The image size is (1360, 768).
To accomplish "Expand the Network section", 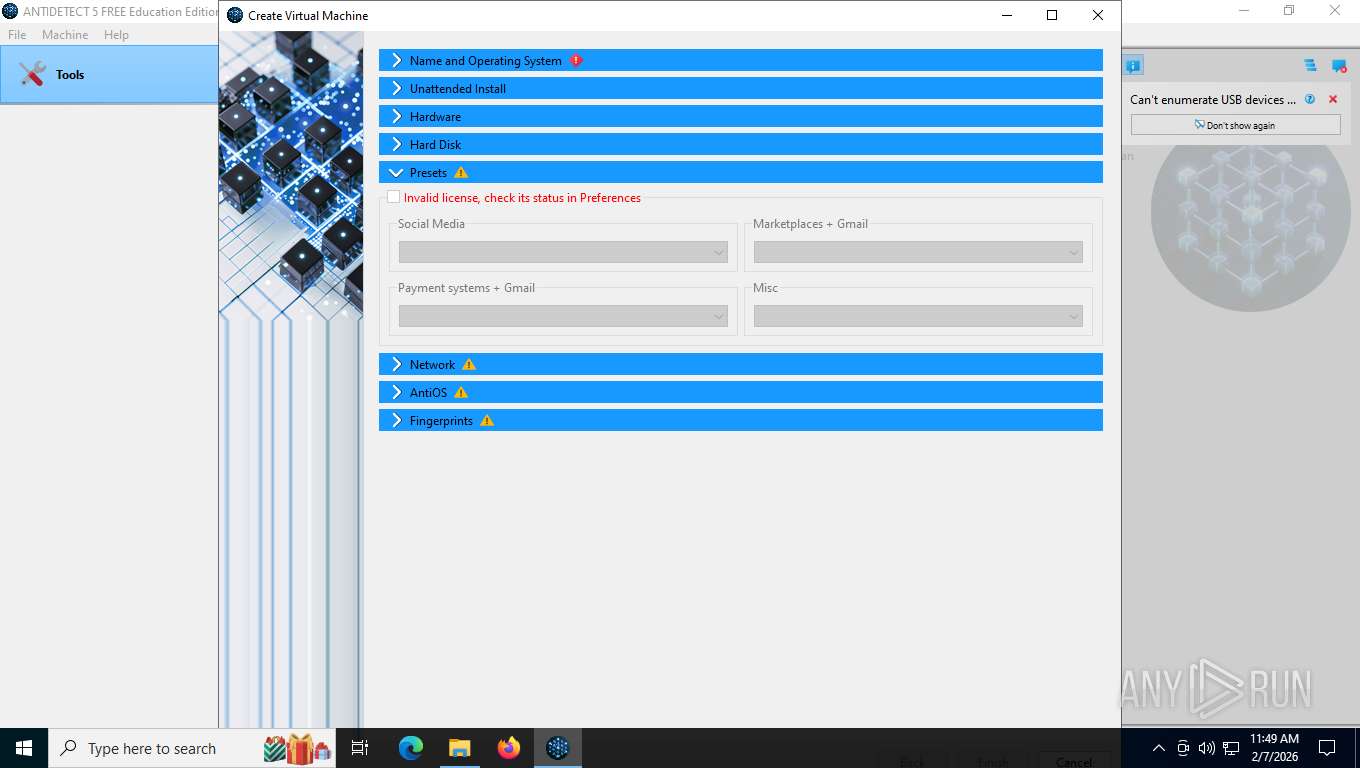I will click(x=741, y=364).
